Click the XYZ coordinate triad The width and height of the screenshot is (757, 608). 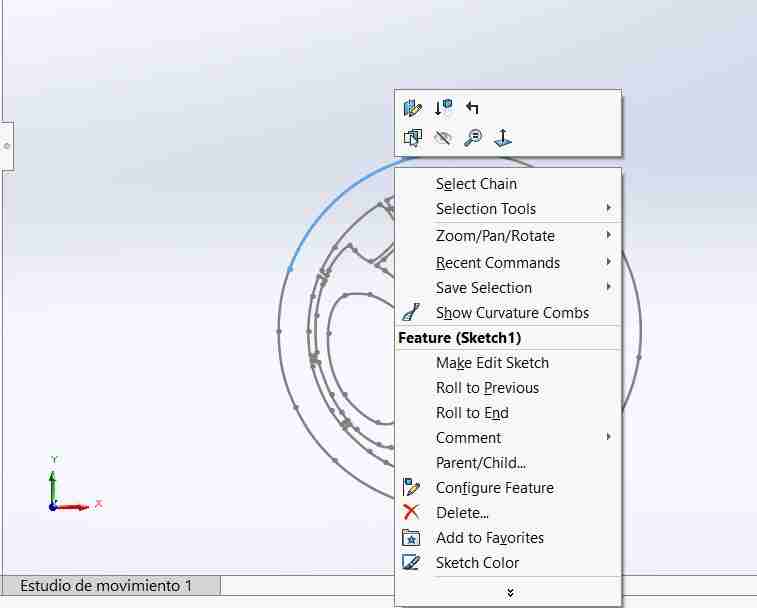(x=75, y=483)
